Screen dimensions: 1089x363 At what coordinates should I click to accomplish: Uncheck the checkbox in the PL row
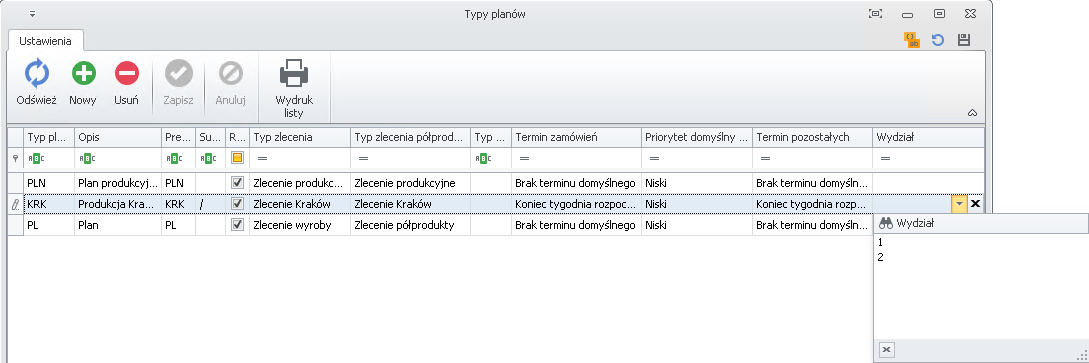[238, 225]
